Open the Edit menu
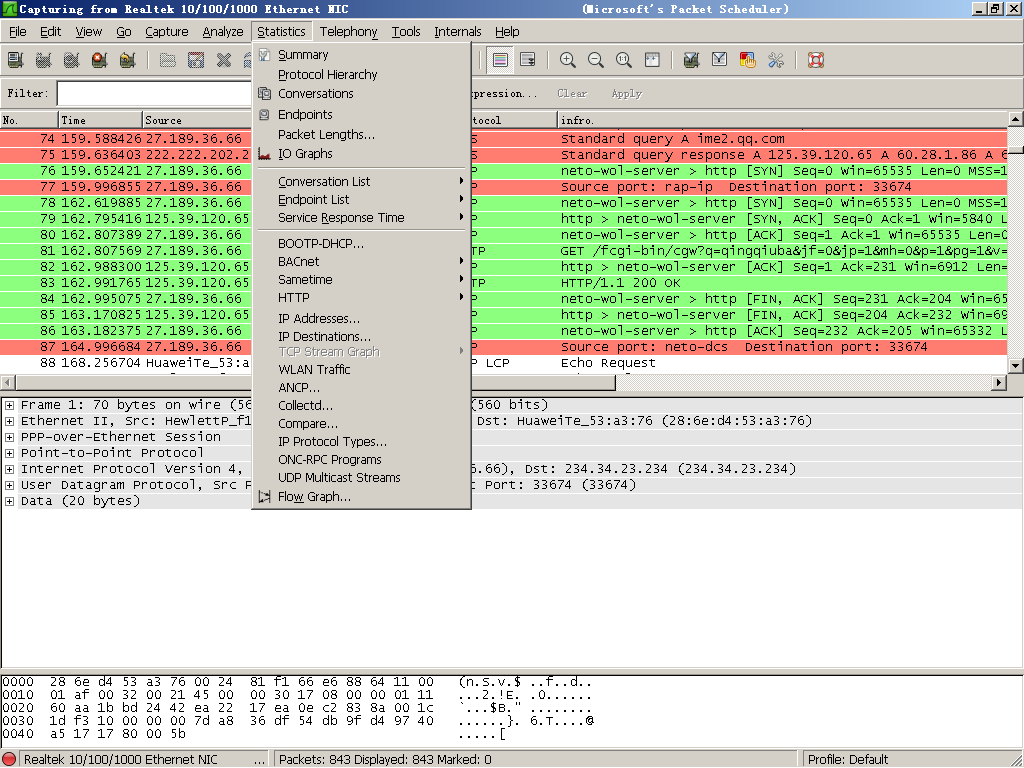Viewport: 1024px width, 768px height. click(x=50, y=31)
